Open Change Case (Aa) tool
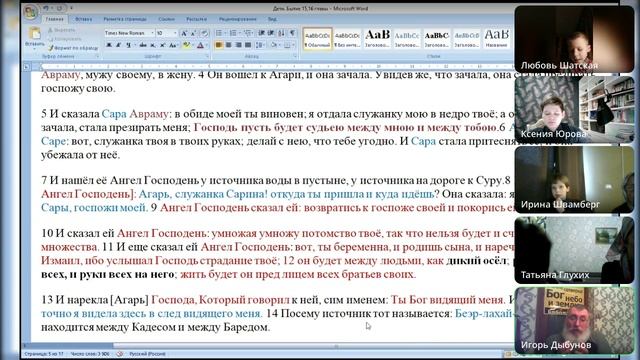640x360 pixels. [x=173, y=45]
